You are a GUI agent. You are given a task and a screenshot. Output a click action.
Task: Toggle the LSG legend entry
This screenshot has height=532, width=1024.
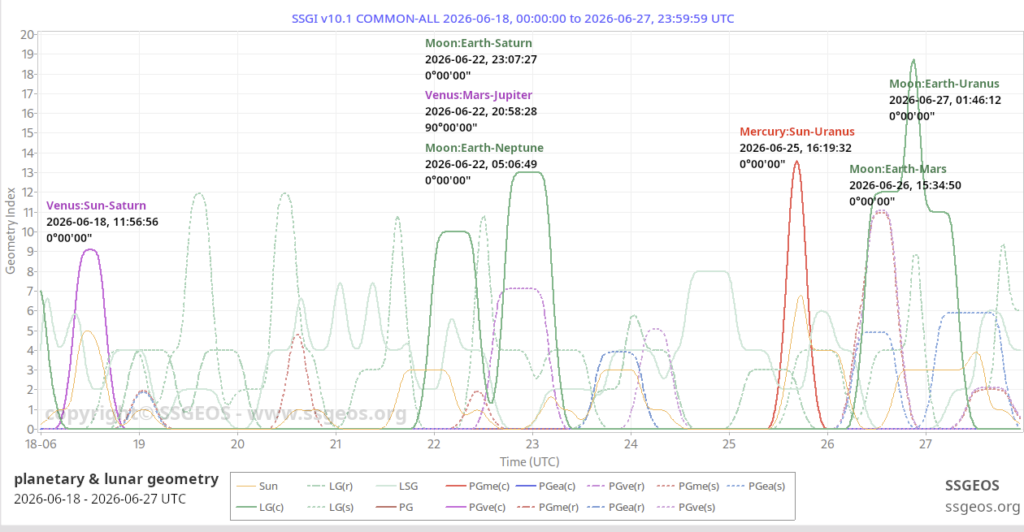click(x=397, y=486)
